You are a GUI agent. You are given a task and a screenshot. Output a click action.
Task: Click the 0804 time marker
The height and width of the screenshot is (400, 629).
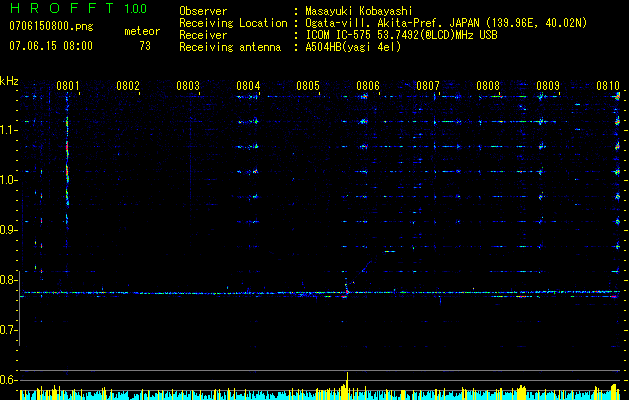coord(248,86)
